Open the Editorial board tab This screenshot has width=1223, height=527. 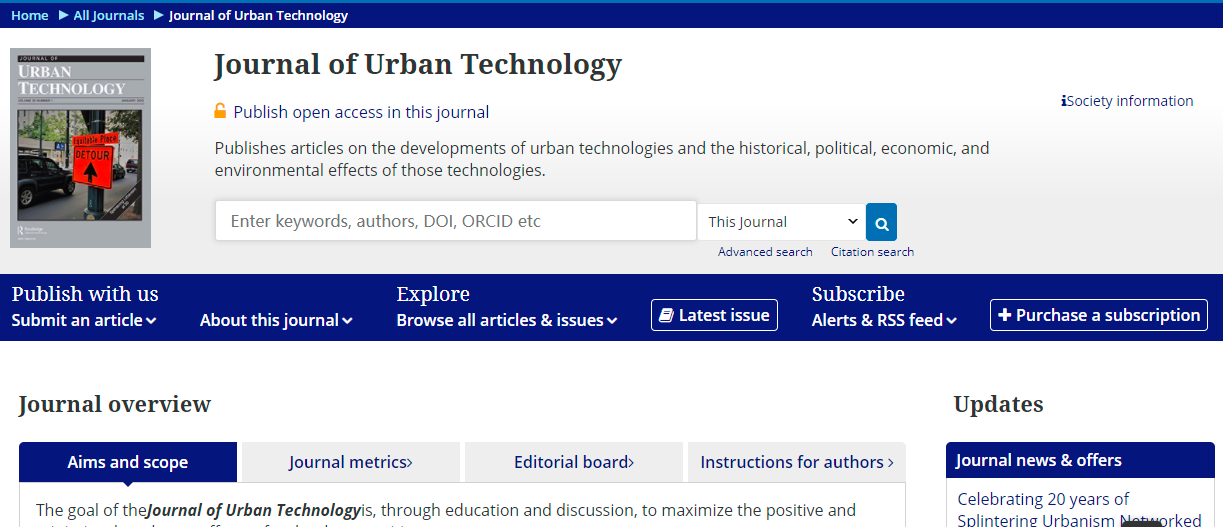[573, 462]
